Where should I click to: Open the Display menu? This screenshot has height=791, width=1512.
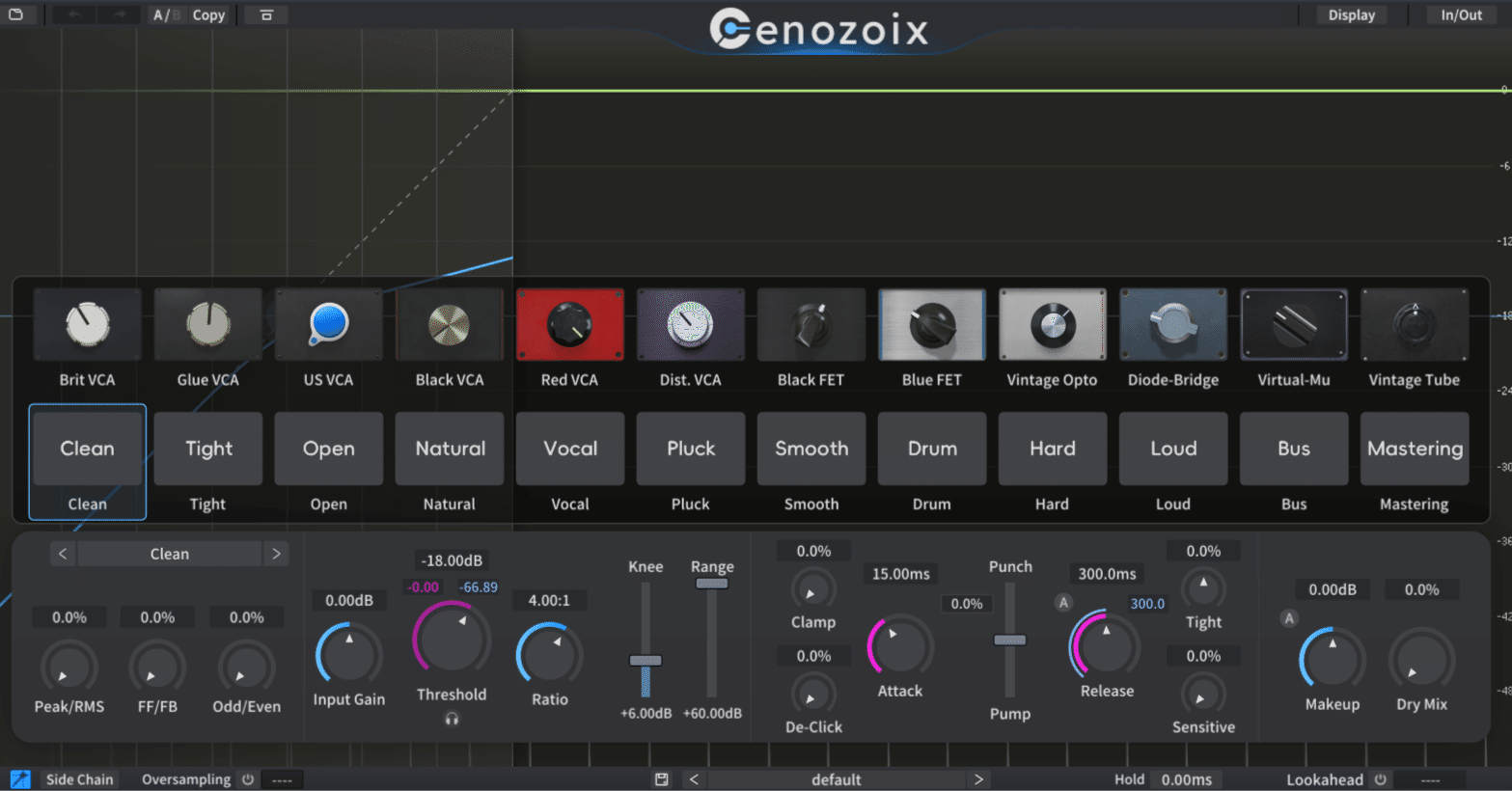tap(1350, 14)
